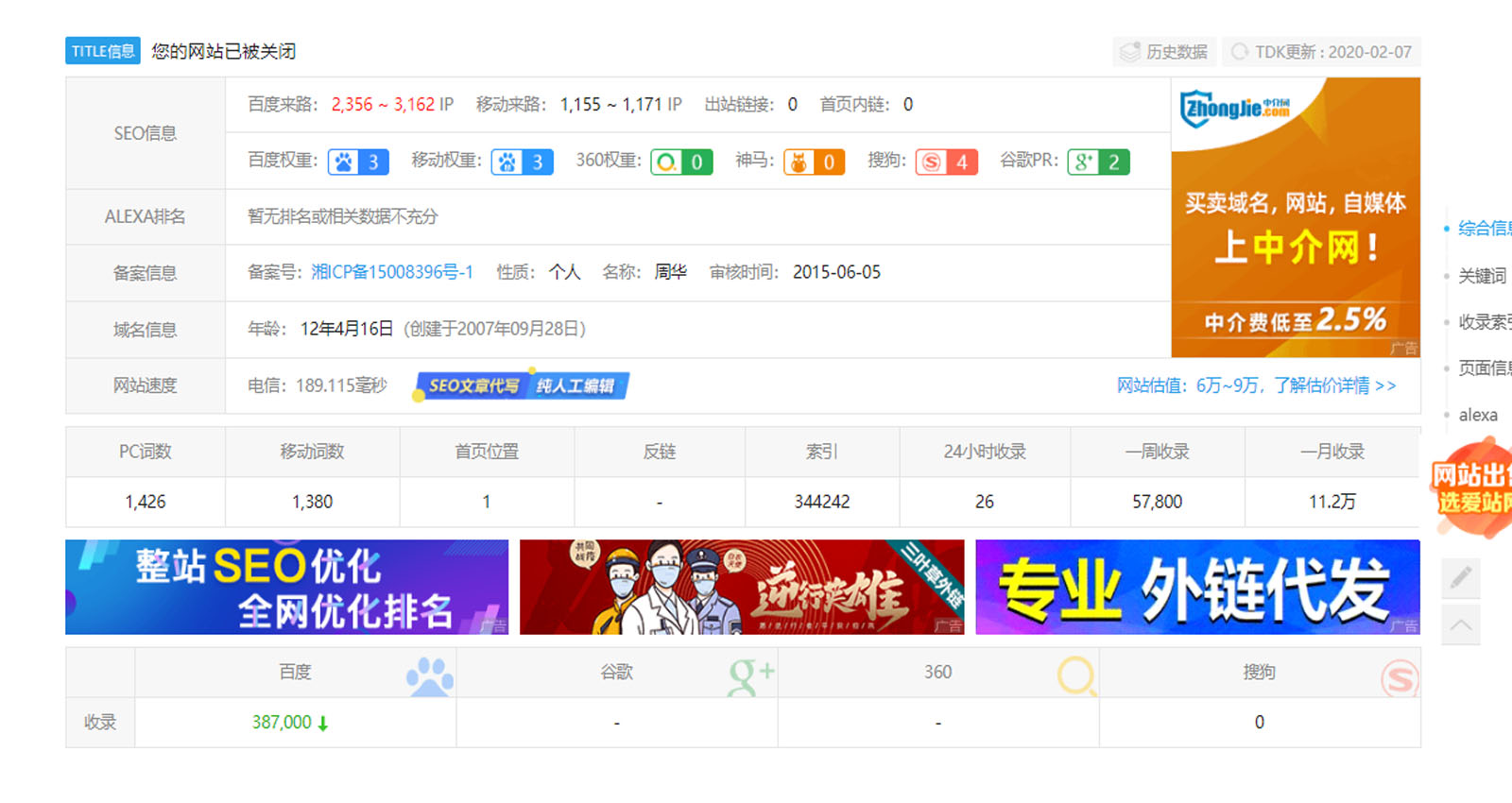Screen dimensions: 1512x803
Task: Click the mobile weight paw badge
Action: pyautogui.click(x=522, y=162)
